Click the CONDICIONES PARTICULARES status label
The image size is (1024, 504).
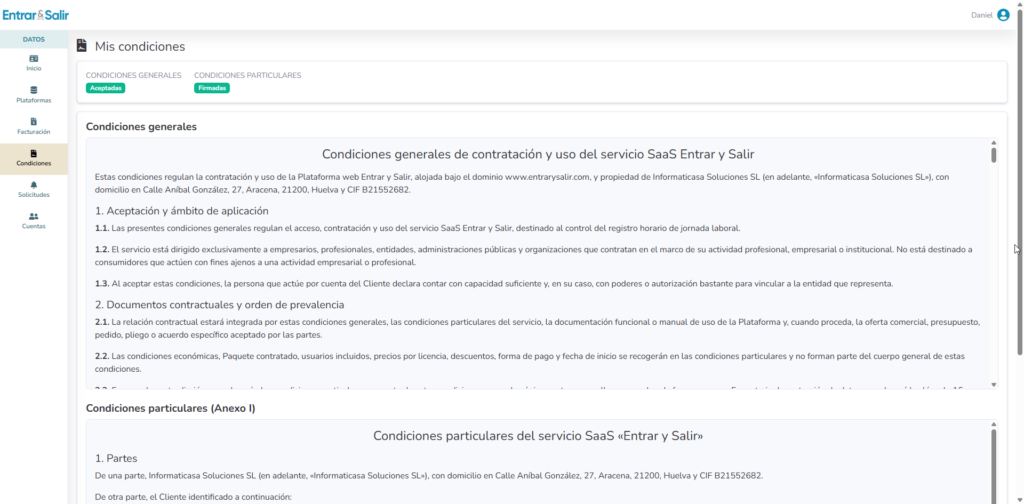pyautogui.click(x=248, y=75)
